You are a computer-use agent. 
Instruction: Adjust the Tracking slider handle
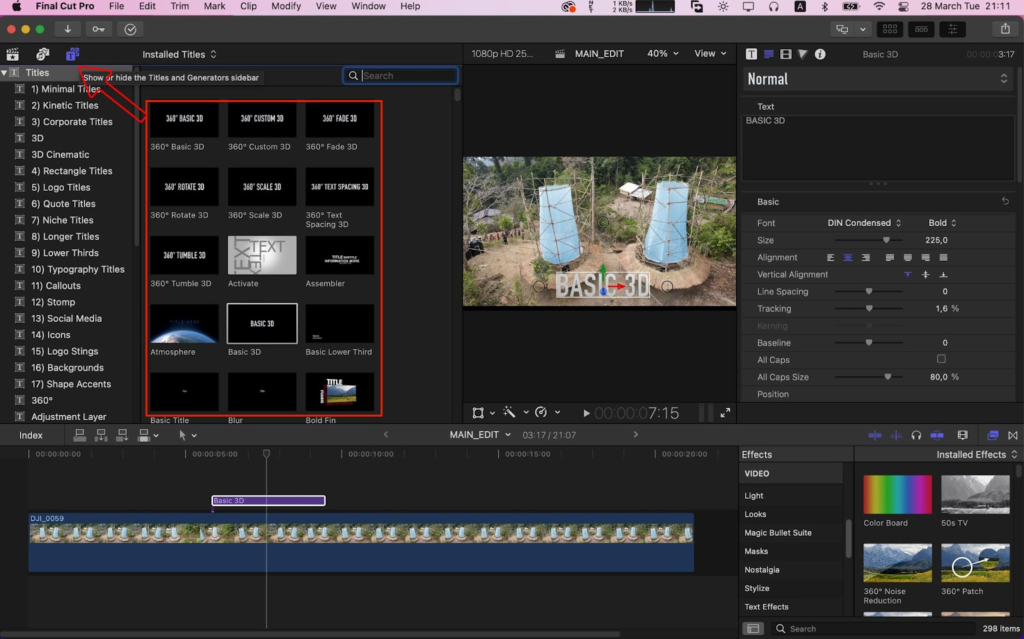tap(869, 308)
